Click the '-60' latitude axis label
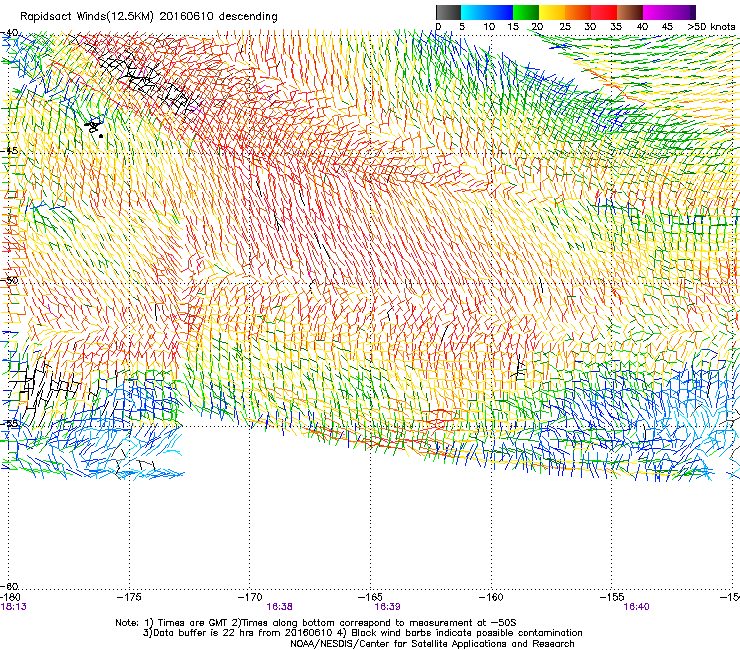This screenshot has width=740, height=650. pos(9,586)
